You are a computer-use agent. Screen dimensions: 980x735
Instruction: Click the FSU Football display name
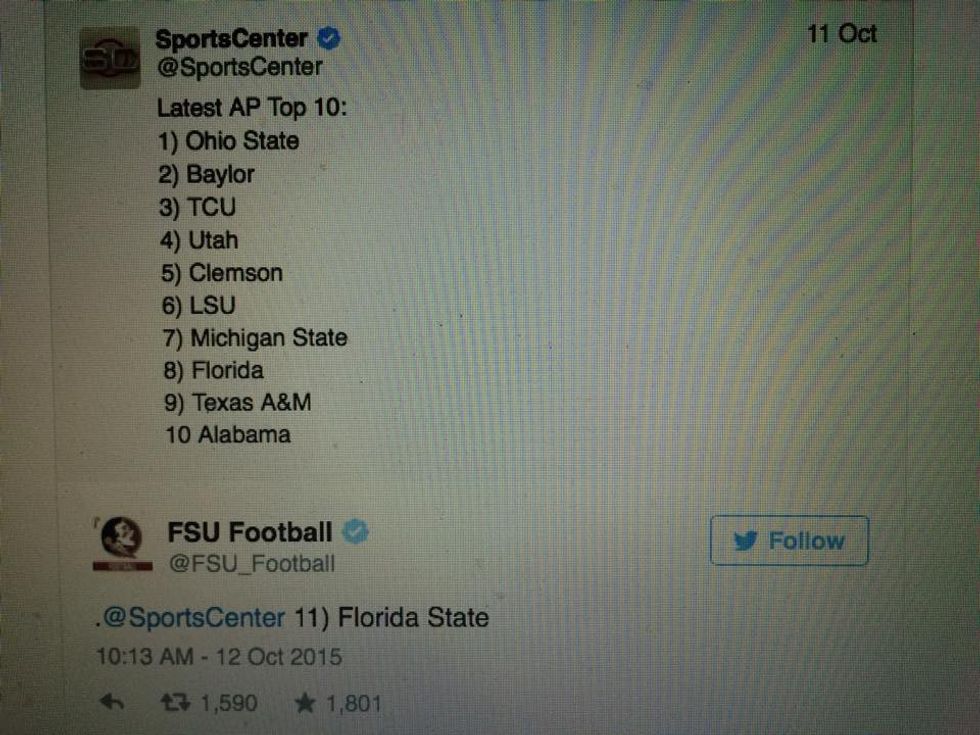pos(250,532)
